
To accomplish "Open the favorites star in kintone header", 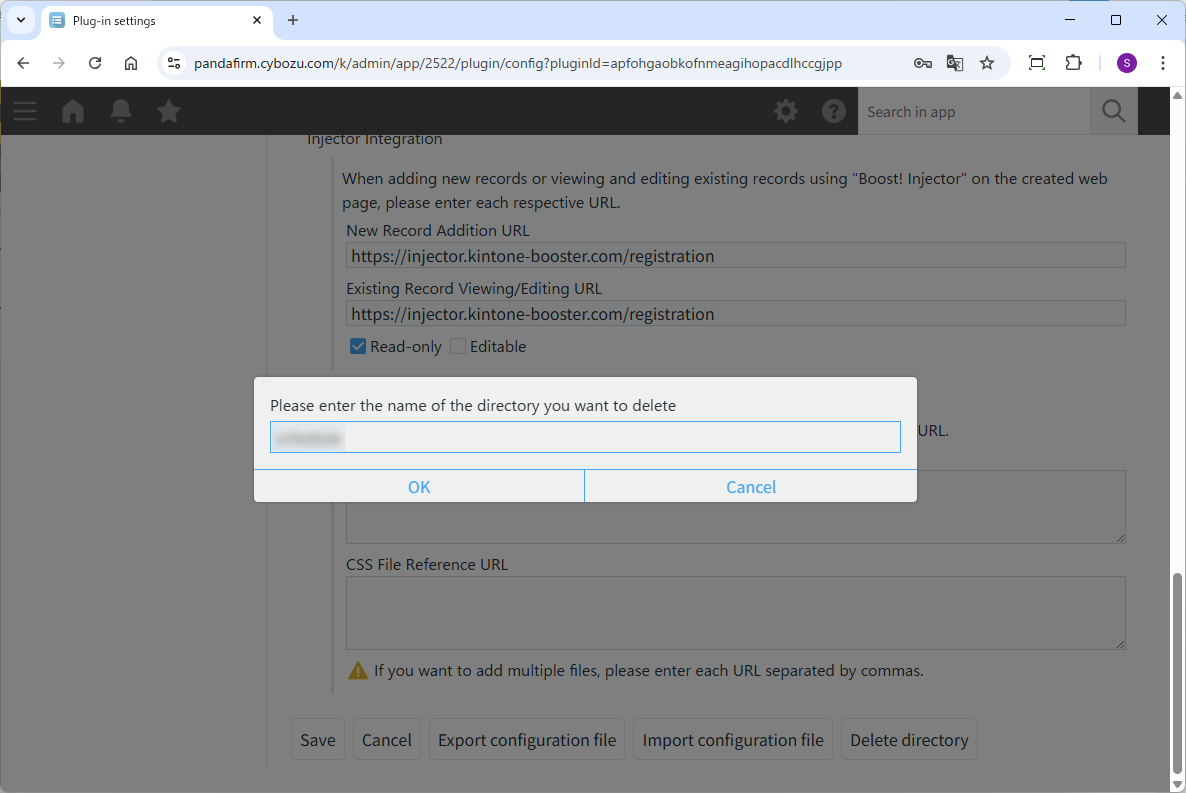I will pyautogui.click(x=169, y=111).
